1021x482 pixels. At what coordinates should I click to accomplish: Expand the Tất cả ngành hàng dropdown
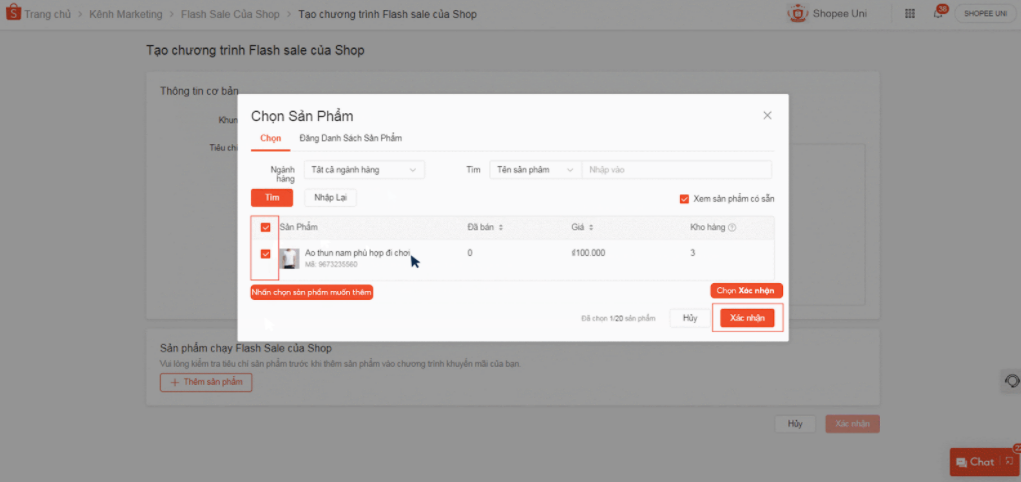click(364, 170)
